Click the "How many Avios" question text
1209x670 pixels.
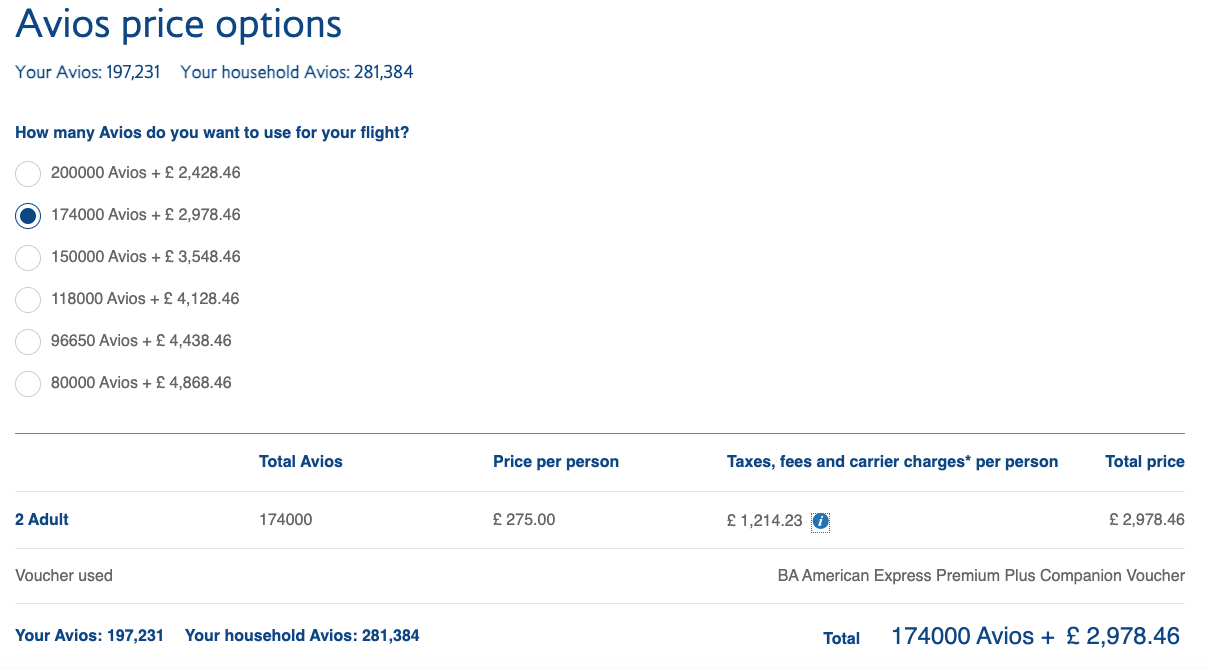click(x=212, y=133)
